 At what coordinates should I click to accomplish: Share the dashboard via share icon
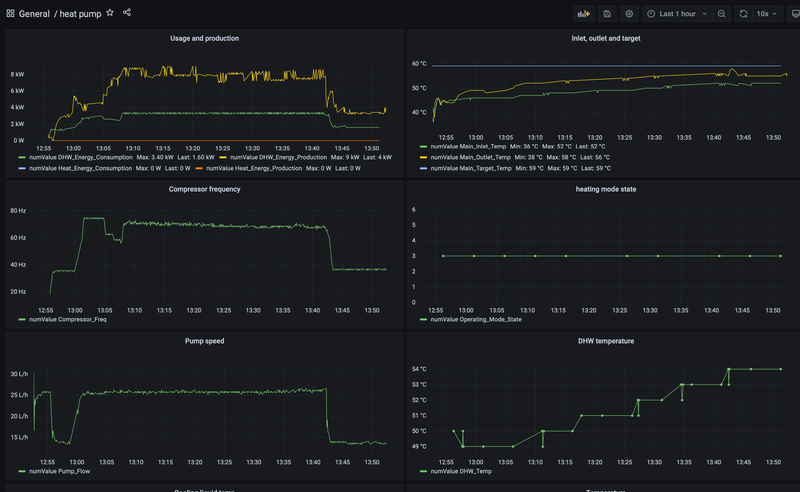tap(128, 13)
